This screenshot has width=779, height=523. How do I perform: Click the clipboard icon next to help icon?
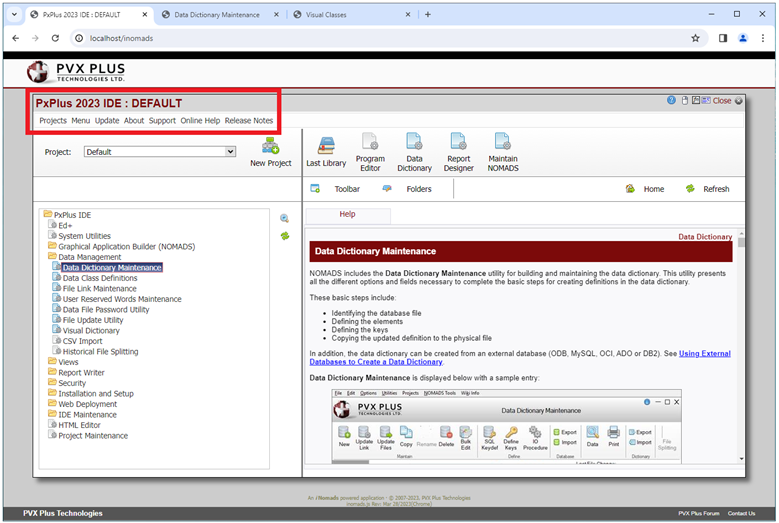click(685, 100)
